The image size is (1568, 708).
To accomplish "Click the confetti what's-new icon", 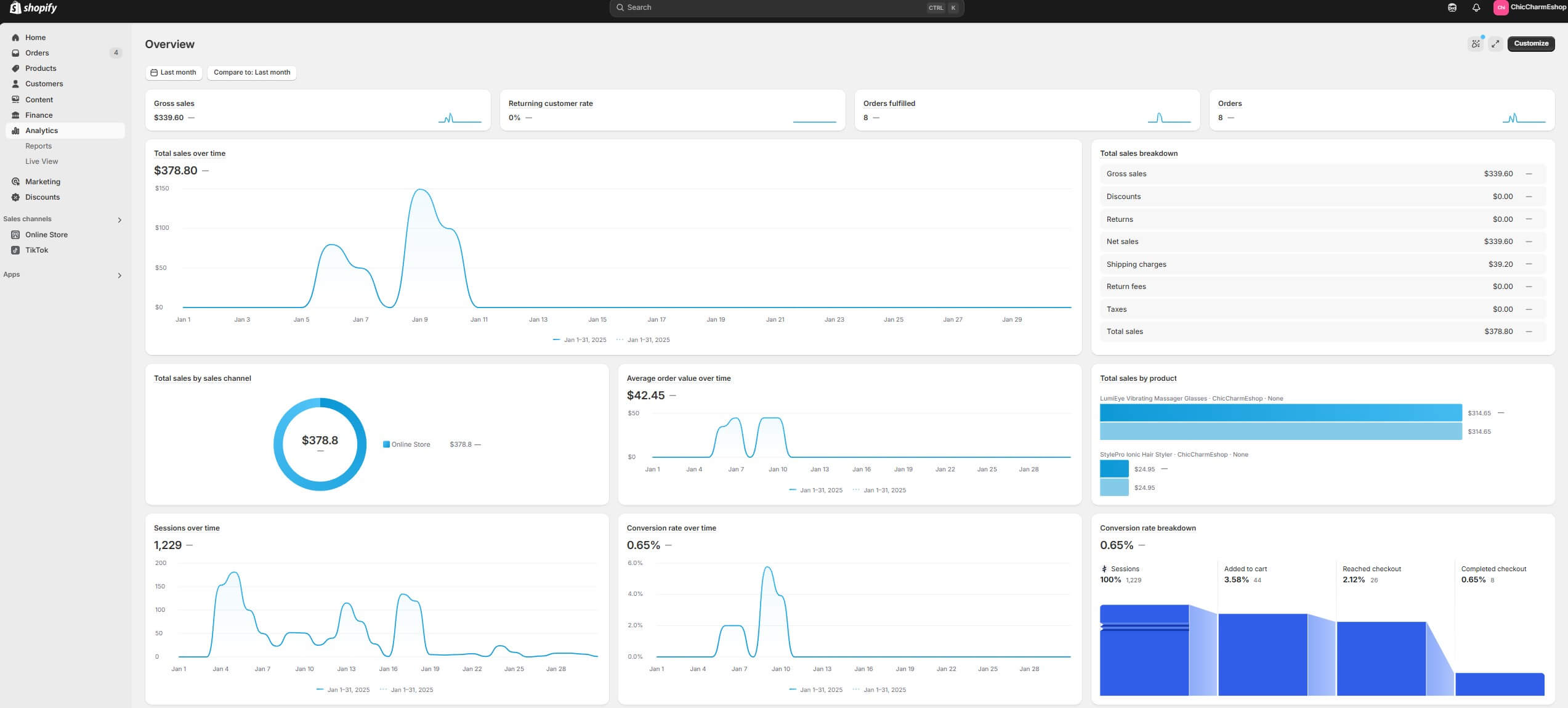I will pos(1475,44).
